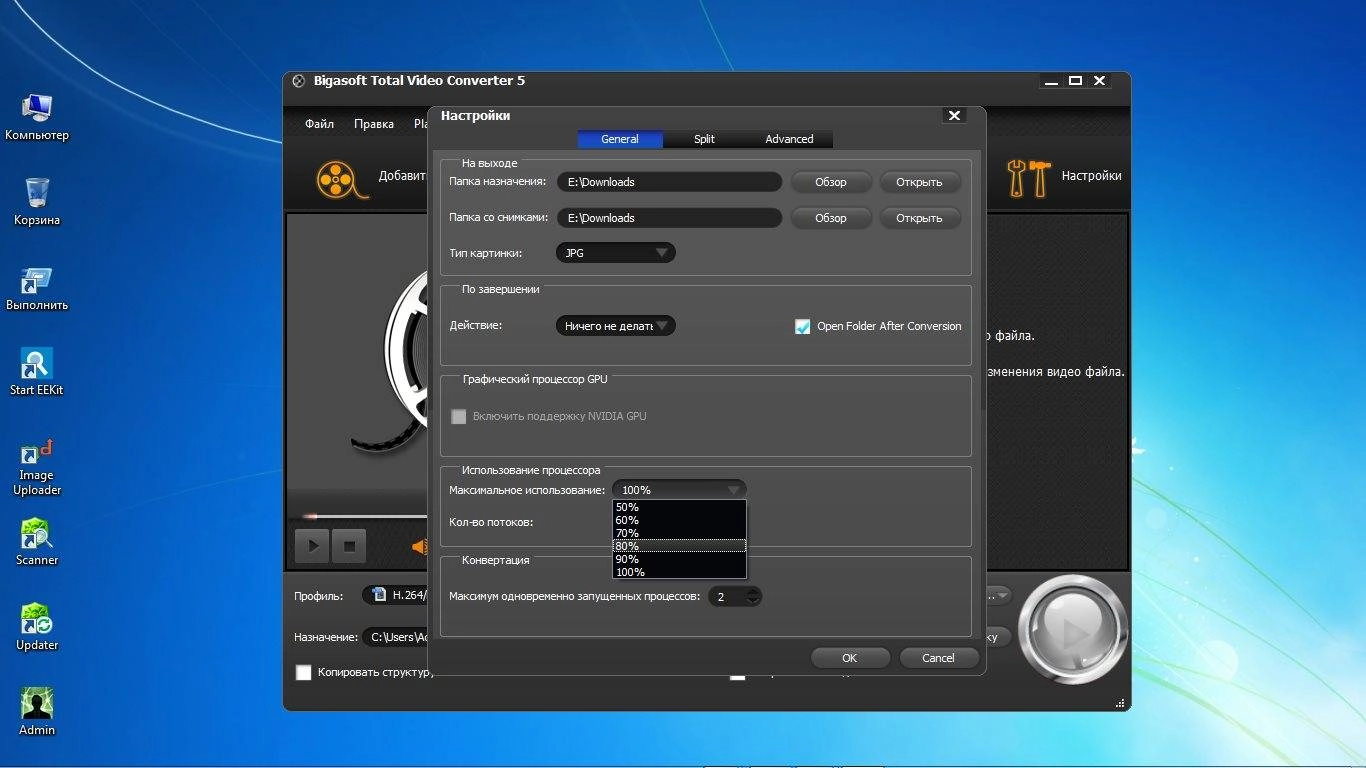Choose 80% from the CPU usage list
1366x768 pixels.
point(679,546)
